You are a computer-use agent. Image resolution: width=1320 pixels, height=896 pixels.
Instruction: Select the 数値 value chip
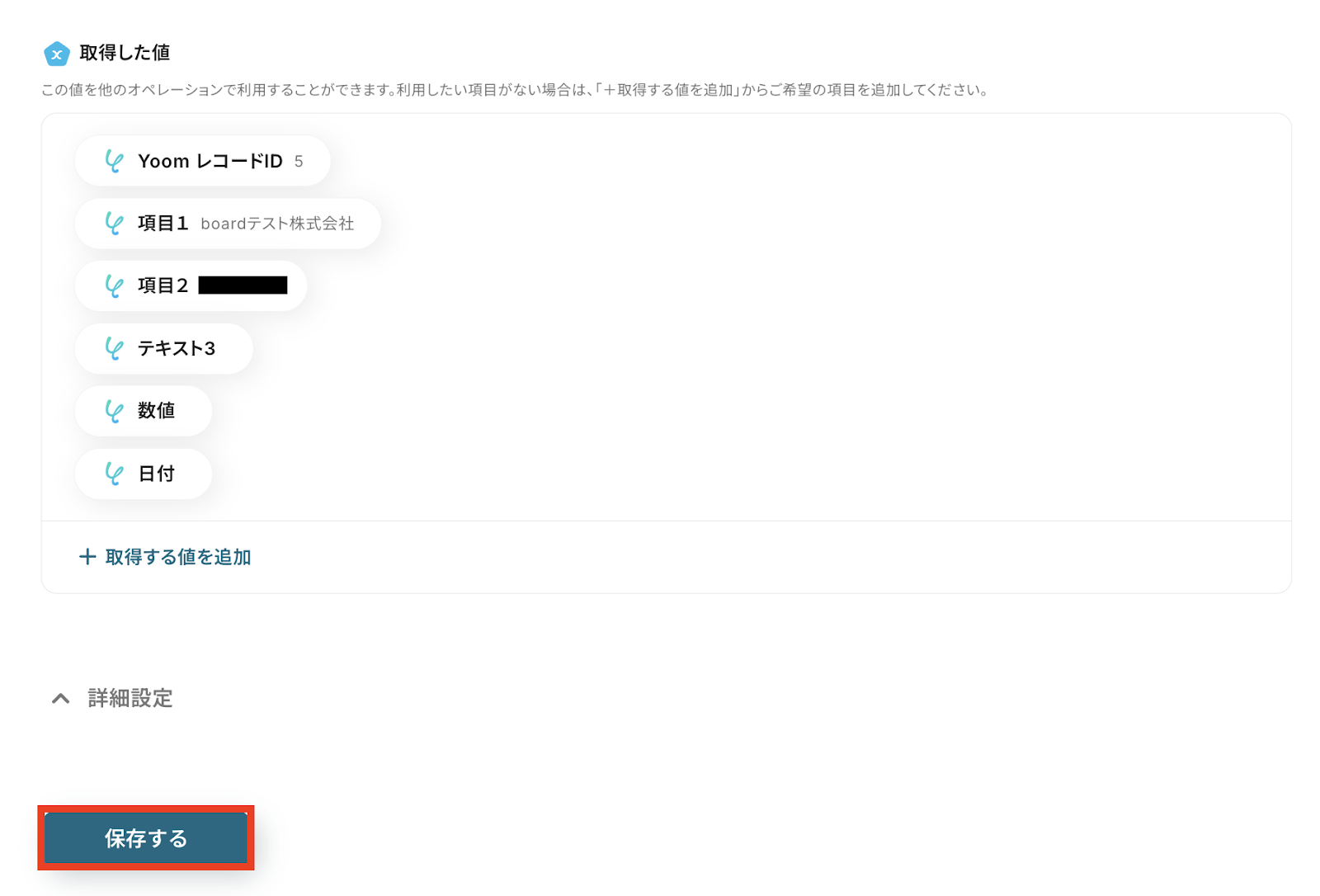(x=144, y=411)
